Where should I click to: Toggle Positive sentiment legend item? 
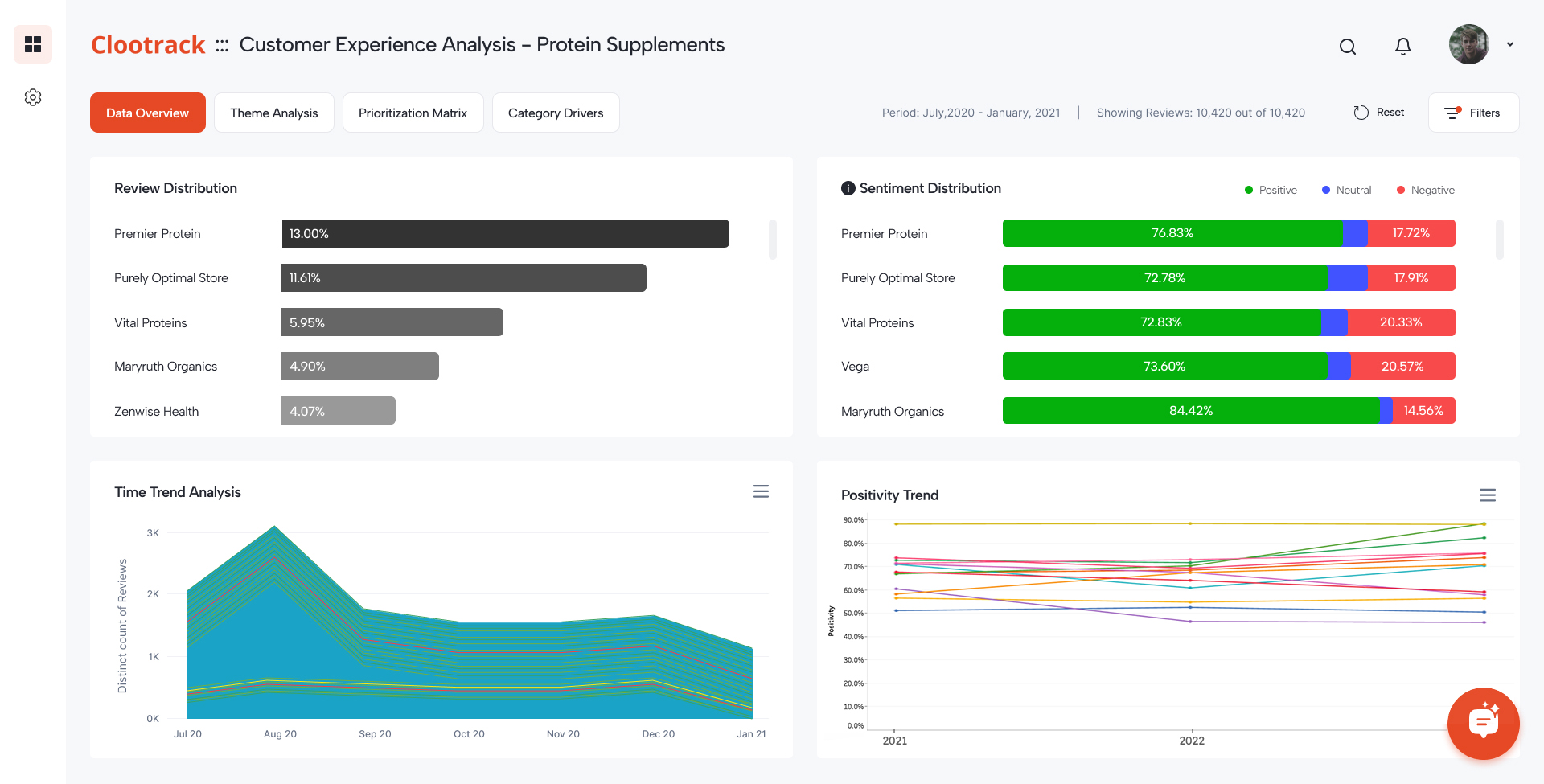[x=1271, y=191]
